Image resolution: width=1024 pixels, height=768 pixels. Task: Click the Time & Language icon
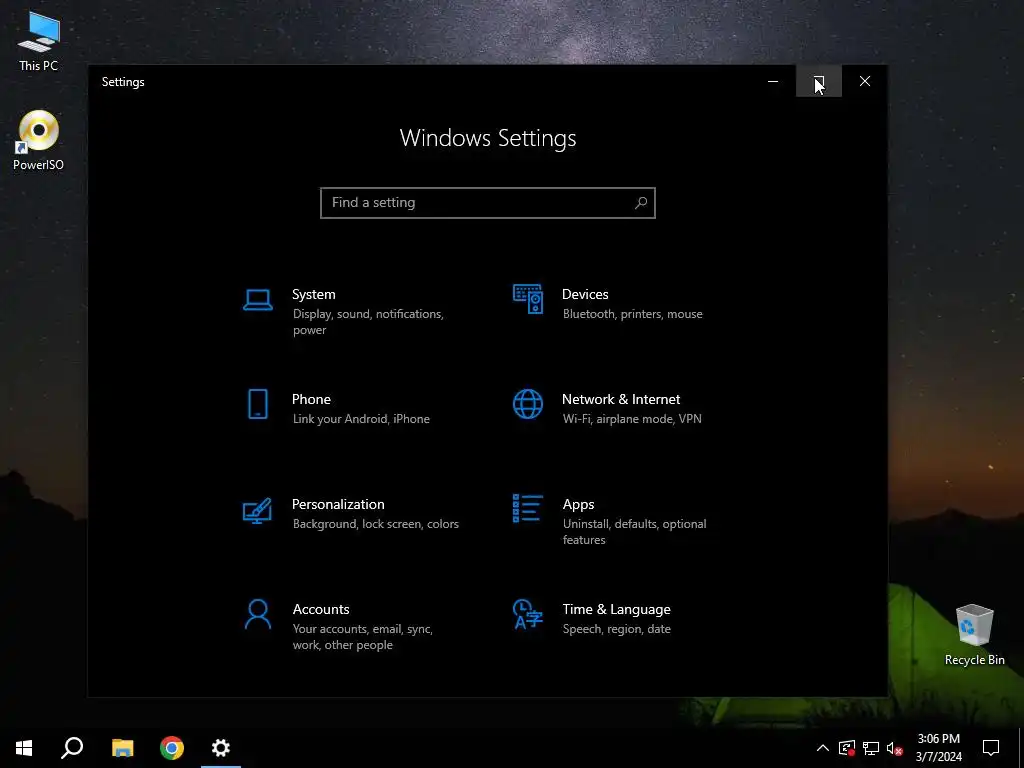528,614
